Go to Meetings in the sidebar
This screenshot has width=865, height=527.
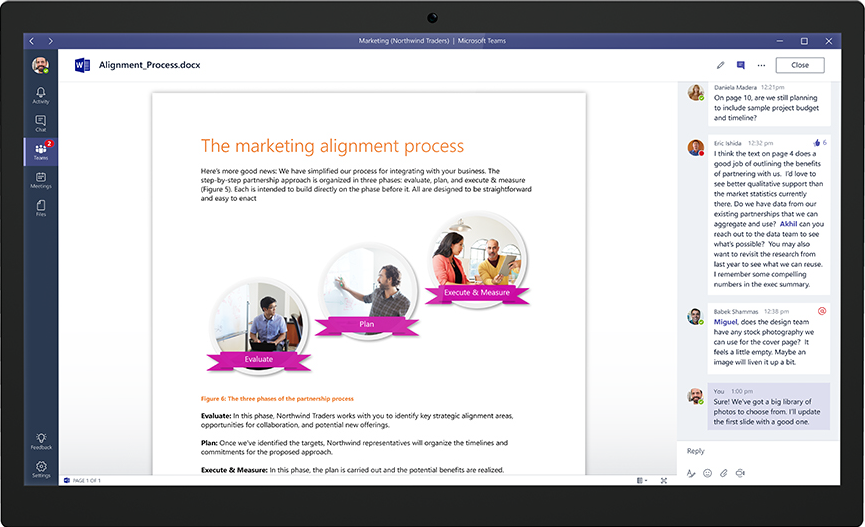(x=40, y=180)
